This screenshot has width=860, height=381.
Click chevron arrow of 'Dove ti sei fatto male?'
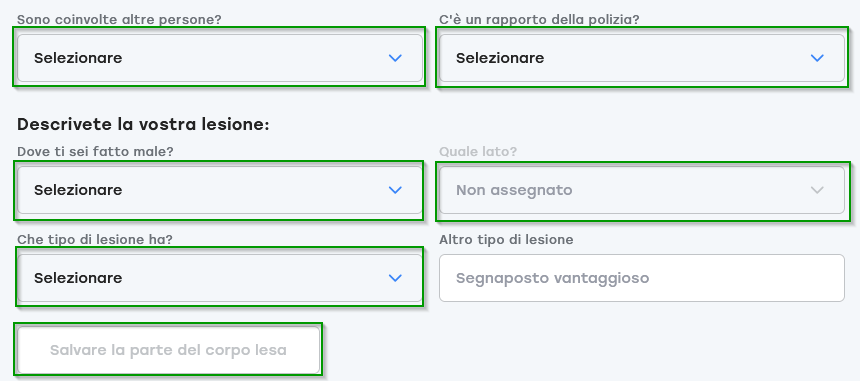coord(395,190)
